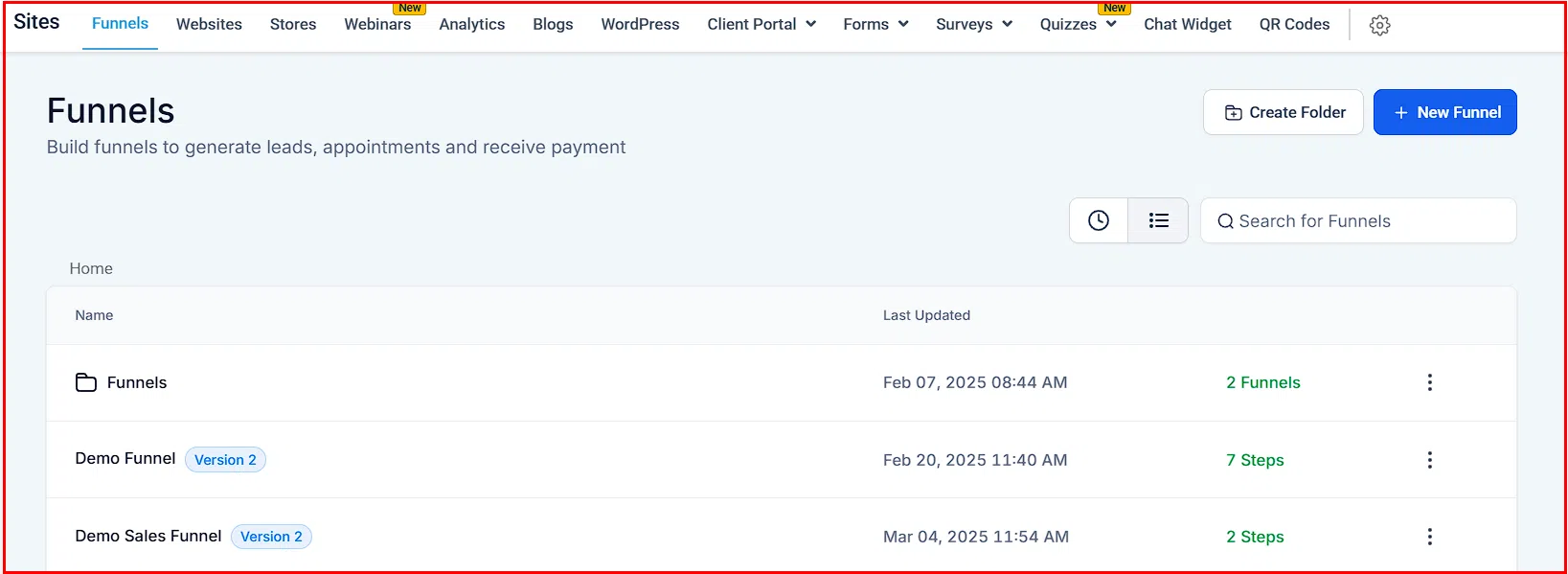Click the Create Folder button
The height and width of the screenshot is (574, 1568).
pyautogui.click(x=1283, y=112)
